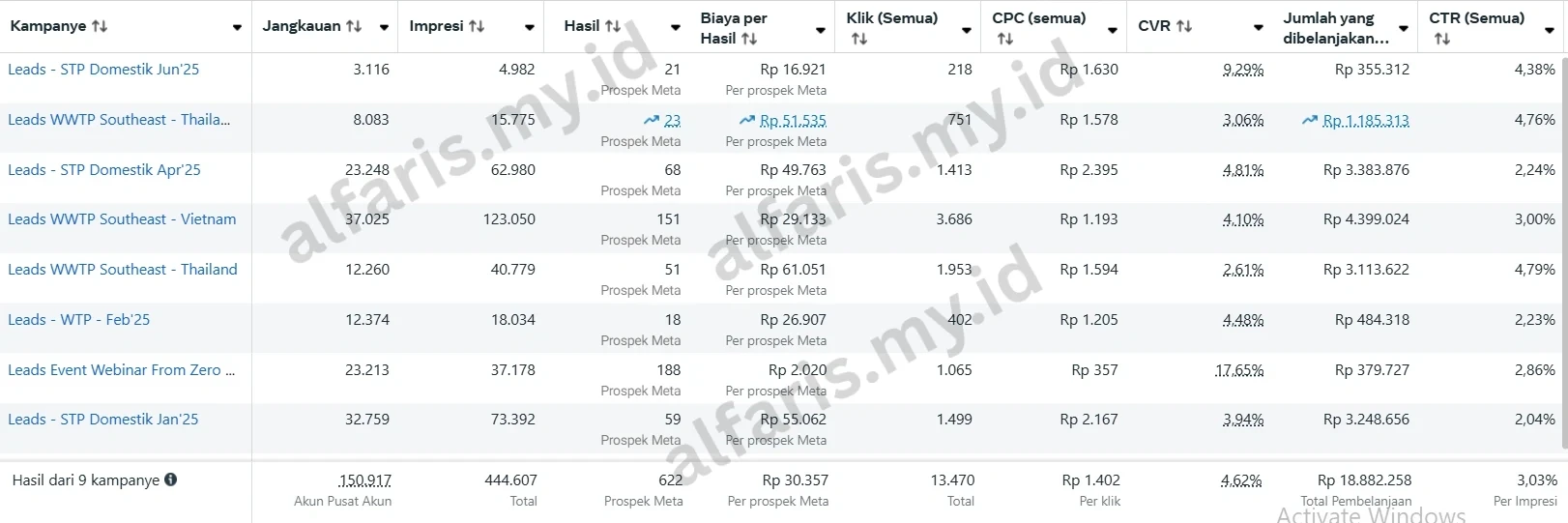Sort by Hasil using arrows icon
The height and width of the screenshot is (523, 1568).
click(612, 26)
